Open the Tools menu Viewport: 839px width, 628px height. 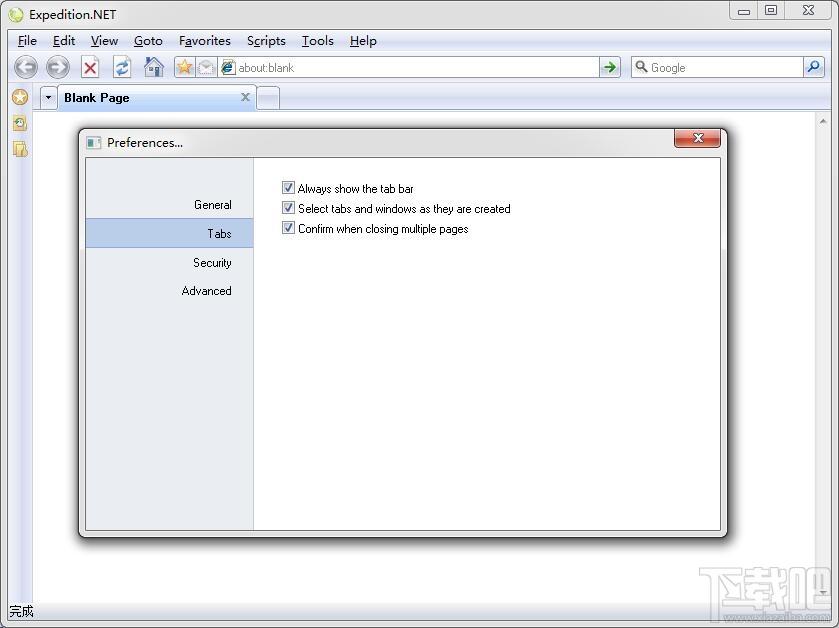tap(317, 41)
